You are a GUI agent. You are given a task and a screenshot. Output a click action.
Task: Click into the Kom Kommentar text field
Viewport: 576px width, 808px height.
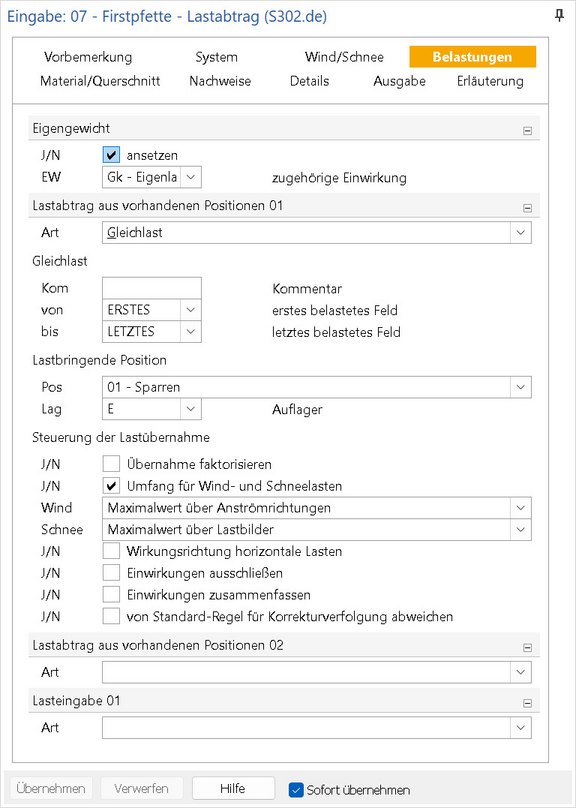pyautogui.click(x=152, y=288)
